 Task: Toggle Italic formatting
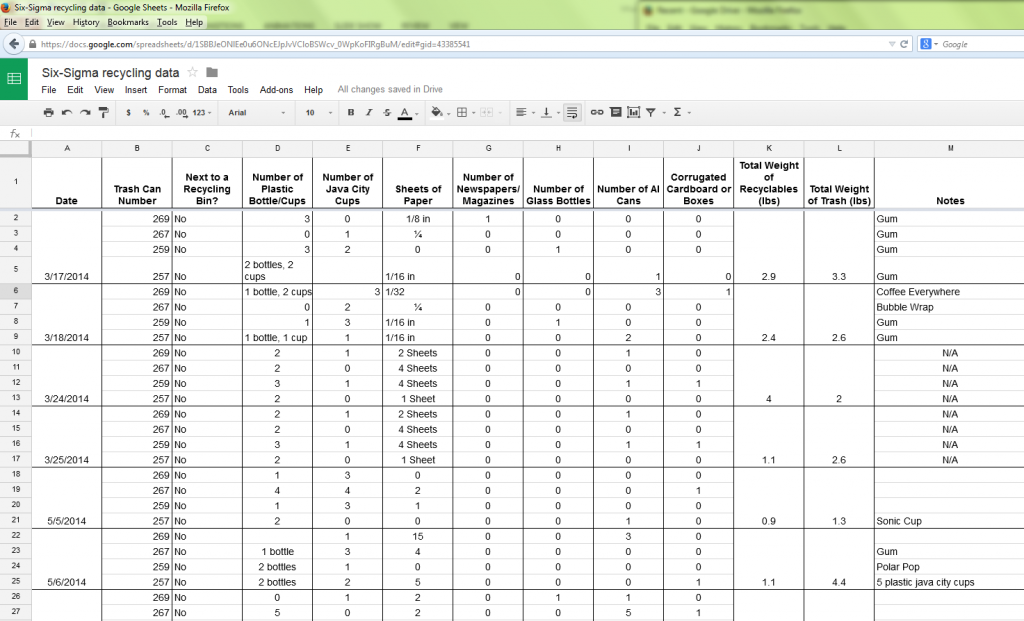tap(369, 113)
